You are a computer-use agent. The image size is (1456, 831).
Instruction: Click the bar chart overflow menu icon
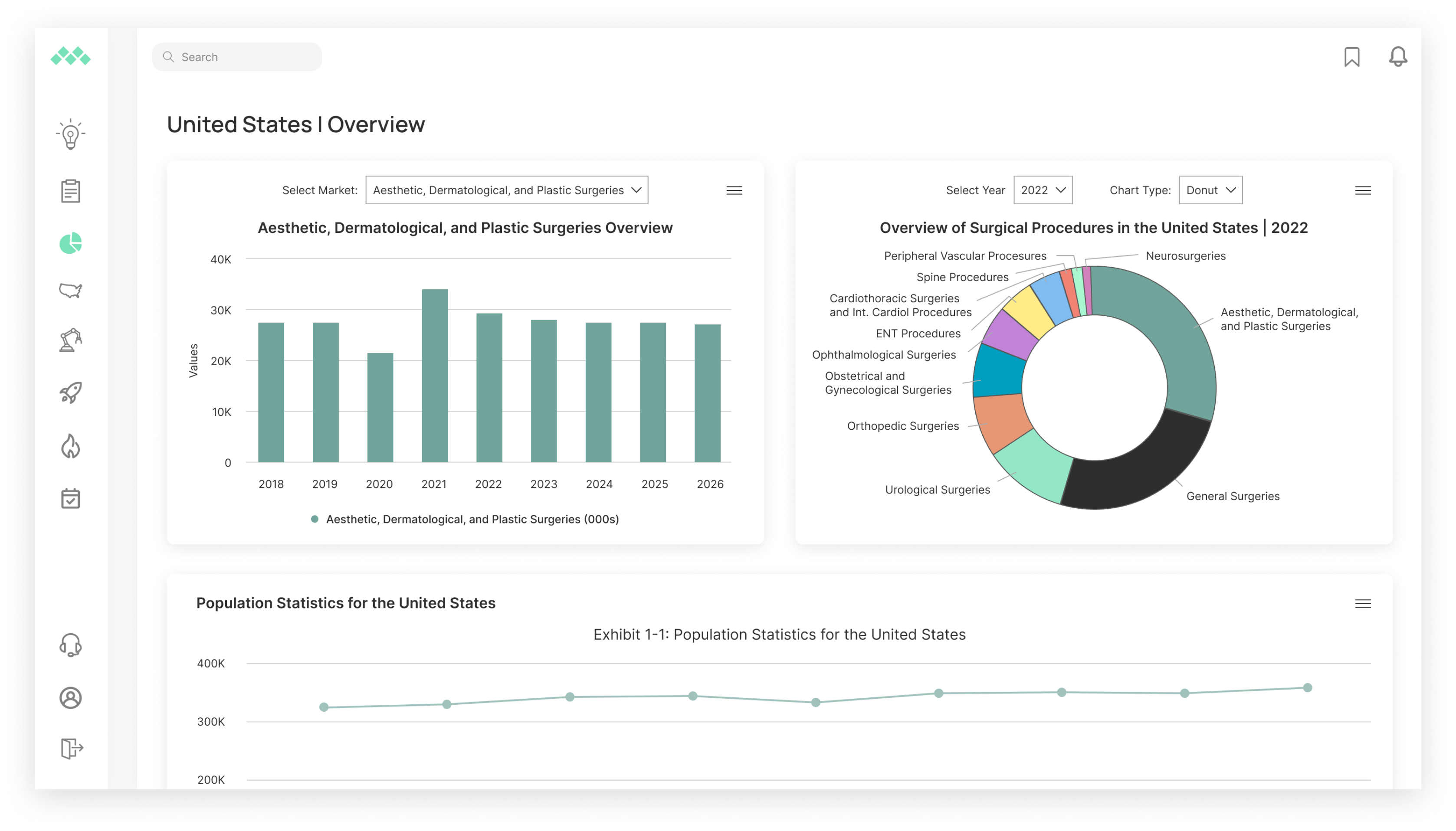[x=734, y=190]
